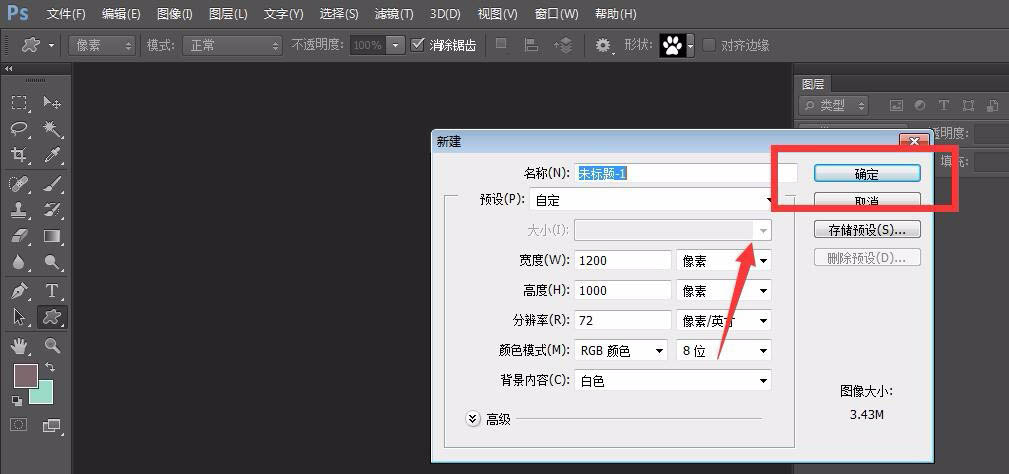Open the 背景内容 白色 dropdown
Image resolution: width=1009 pixels, height=474 pixels.
coord(672,381)
